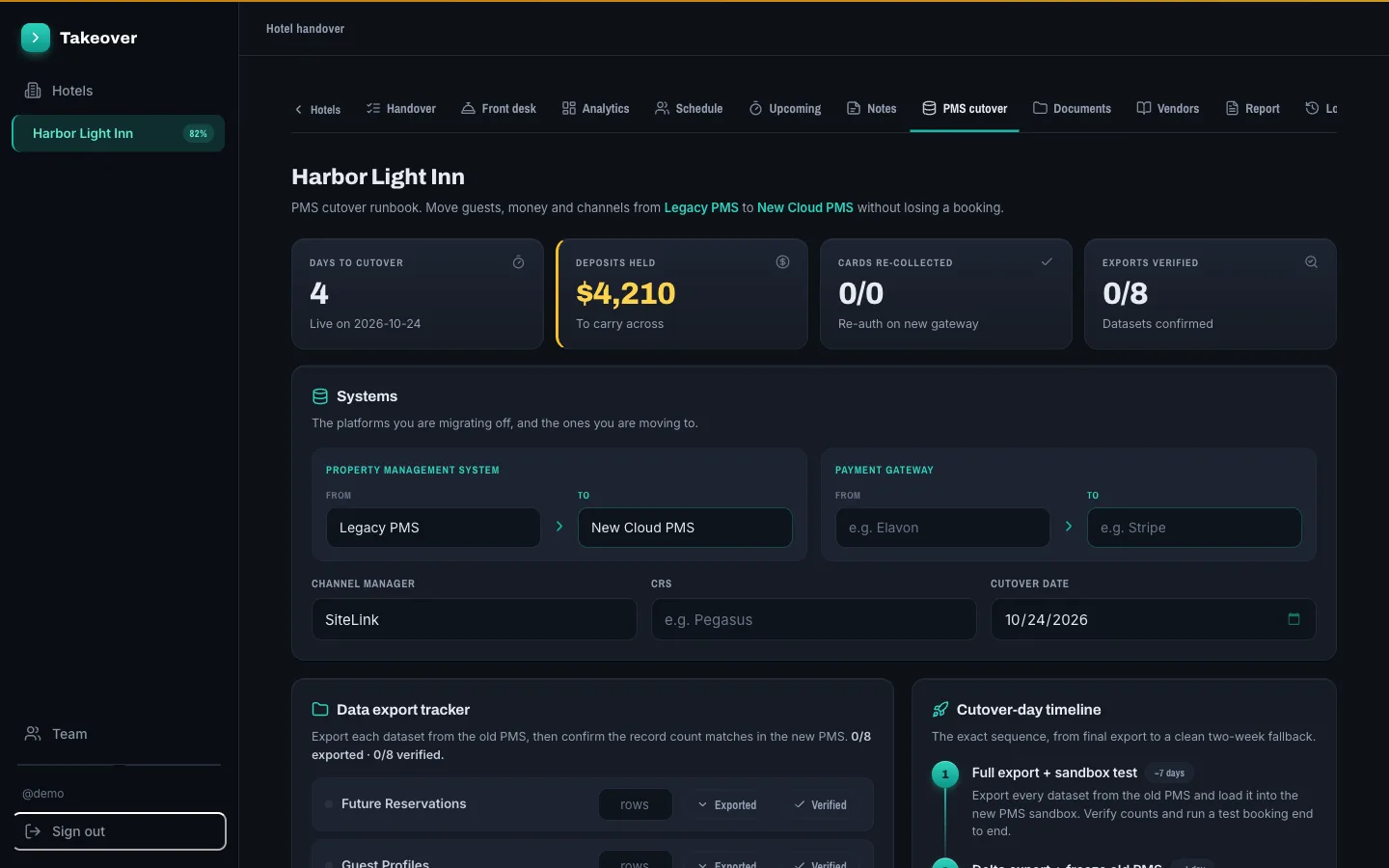
Task: Click the search icon on Exports Verified card
Action: coord(1311,262)
